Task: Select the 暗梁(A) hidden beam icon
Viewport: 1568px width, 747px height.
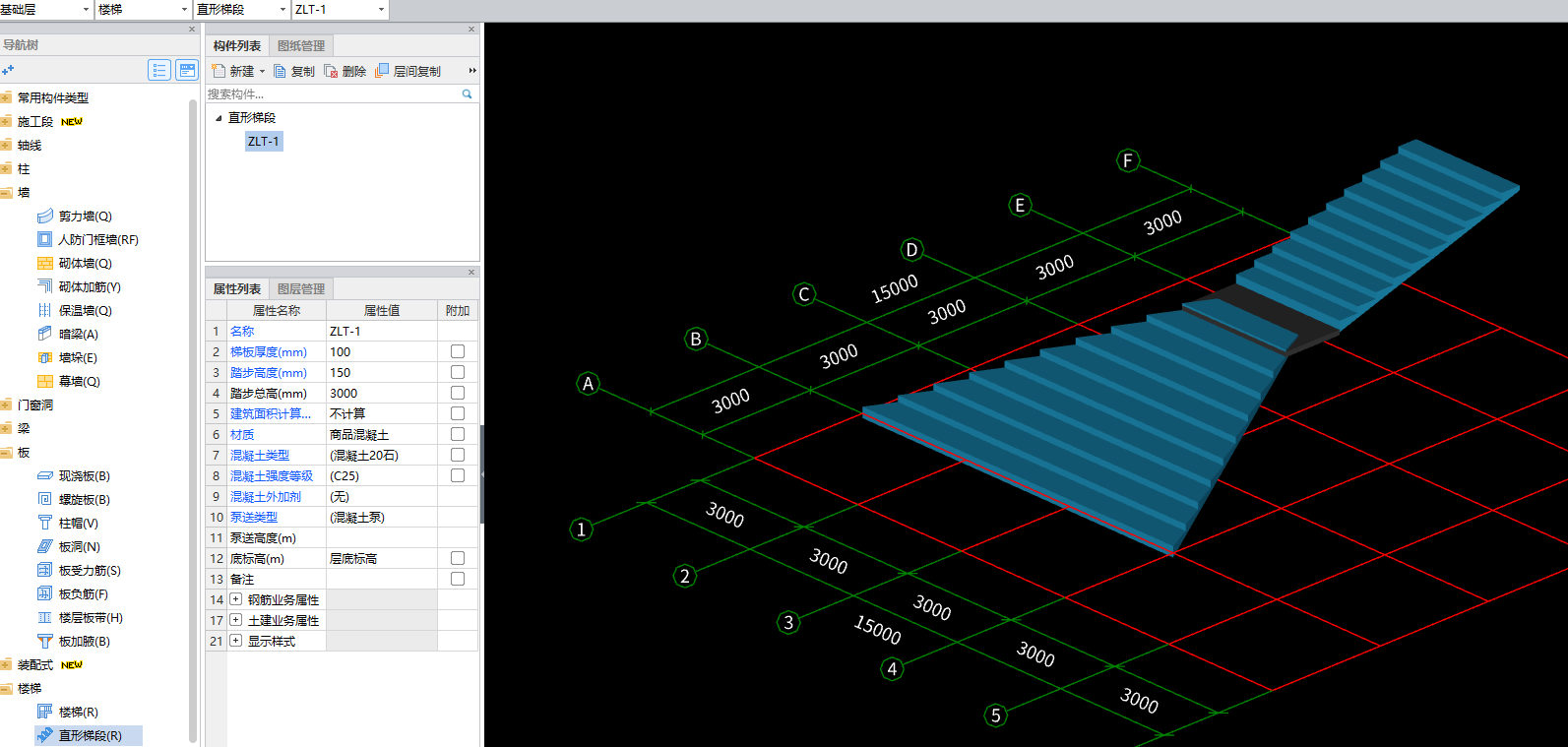Action: (44, 334)
